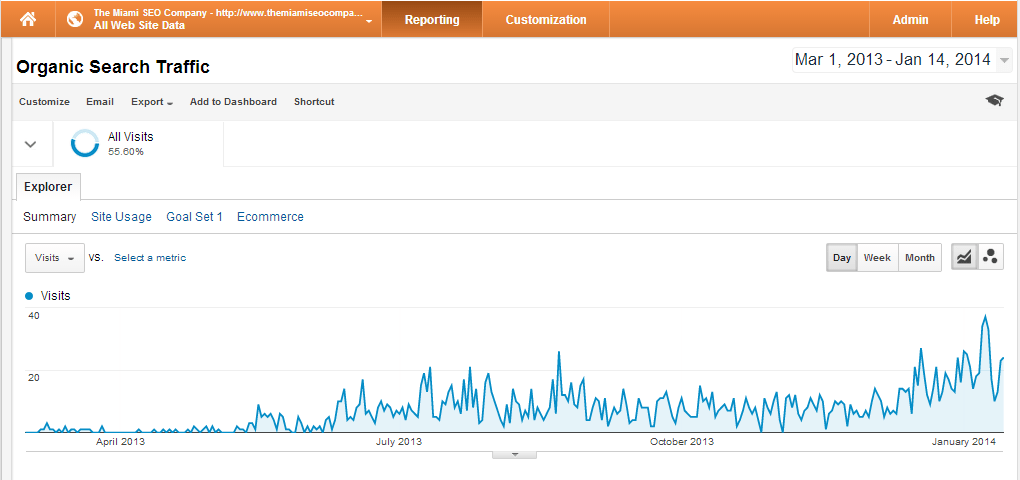This screenshot has height=480, width=1020.
Task: Click the blue Visits legend dot
Action: point(29,296)
